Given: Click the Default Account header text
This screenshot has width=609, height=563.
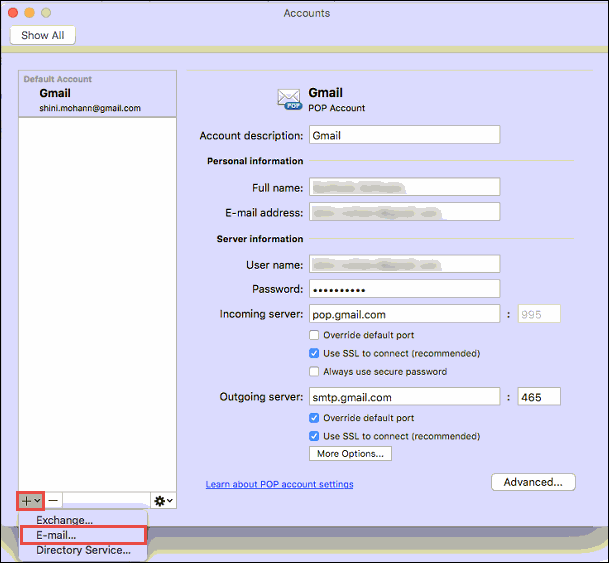Looking at the screenshot, I should (x=57, y=79).
